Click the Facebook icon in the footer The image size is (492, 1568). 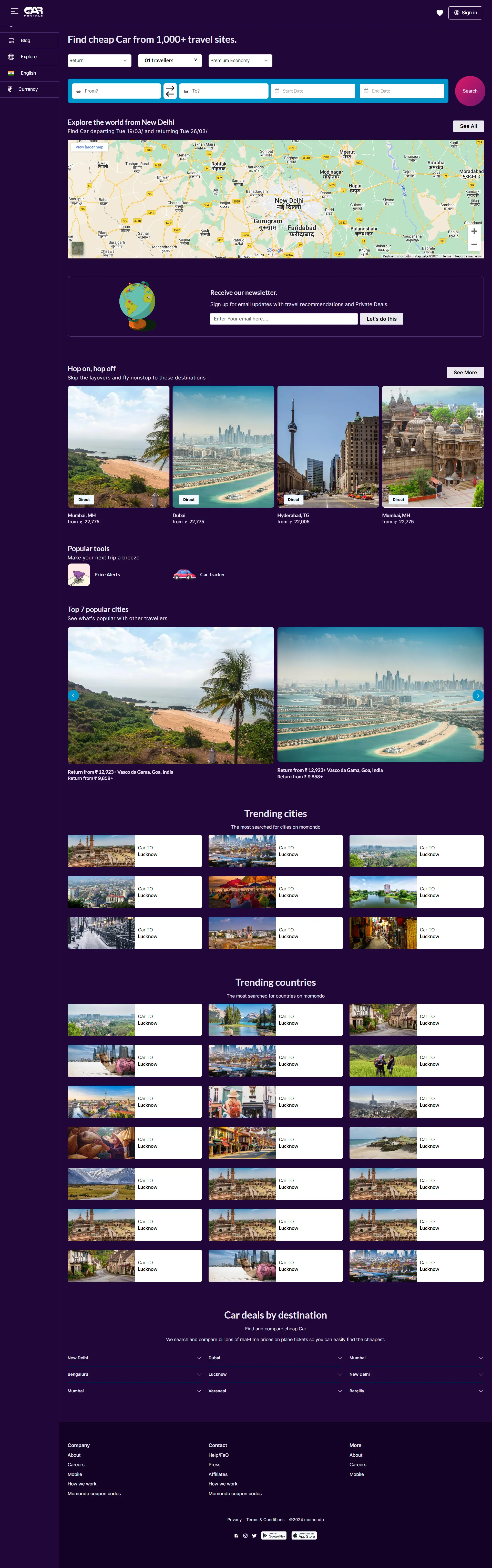[x=237, y=1536]
